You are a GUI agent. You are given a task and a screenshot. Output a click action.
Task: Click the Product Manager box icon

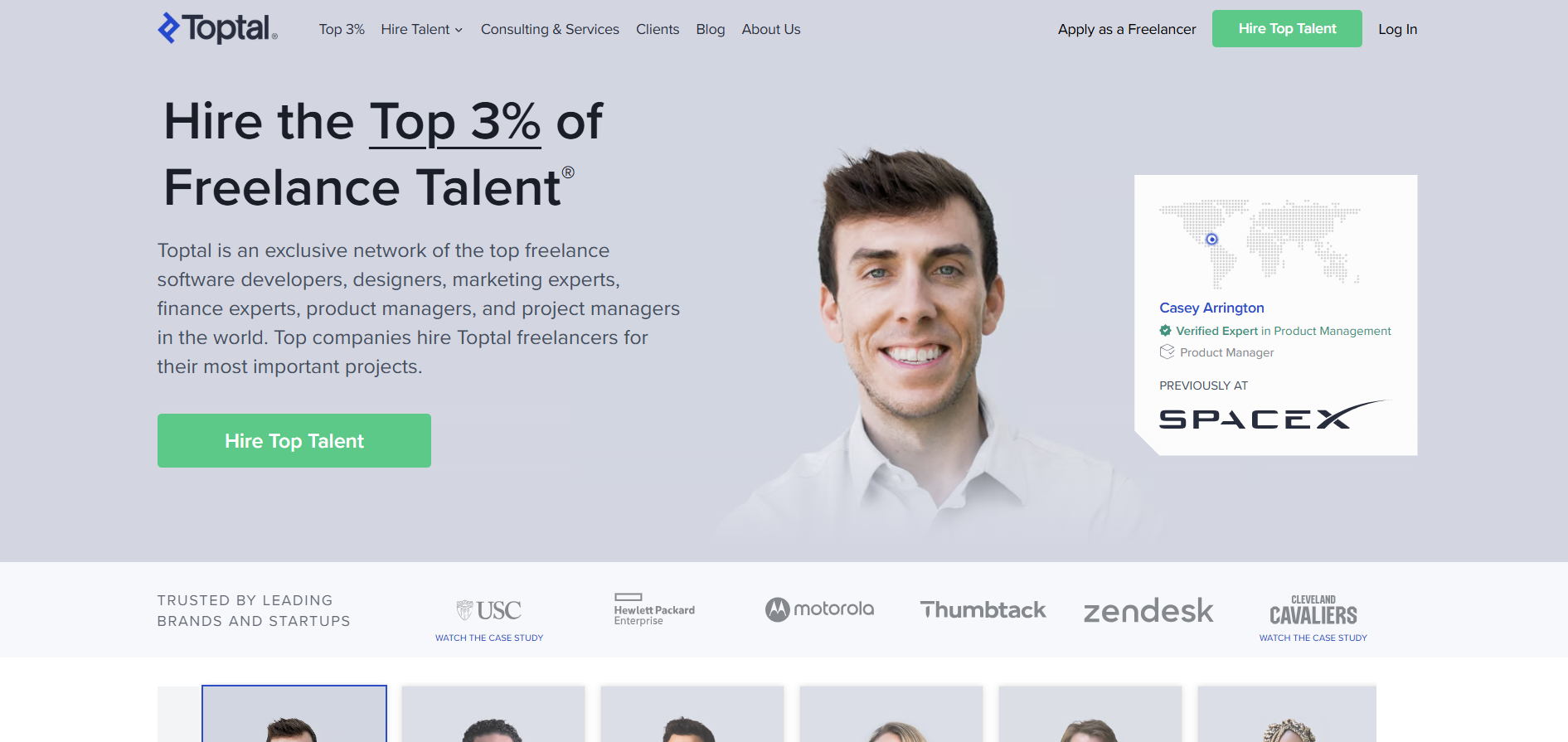1167,352
